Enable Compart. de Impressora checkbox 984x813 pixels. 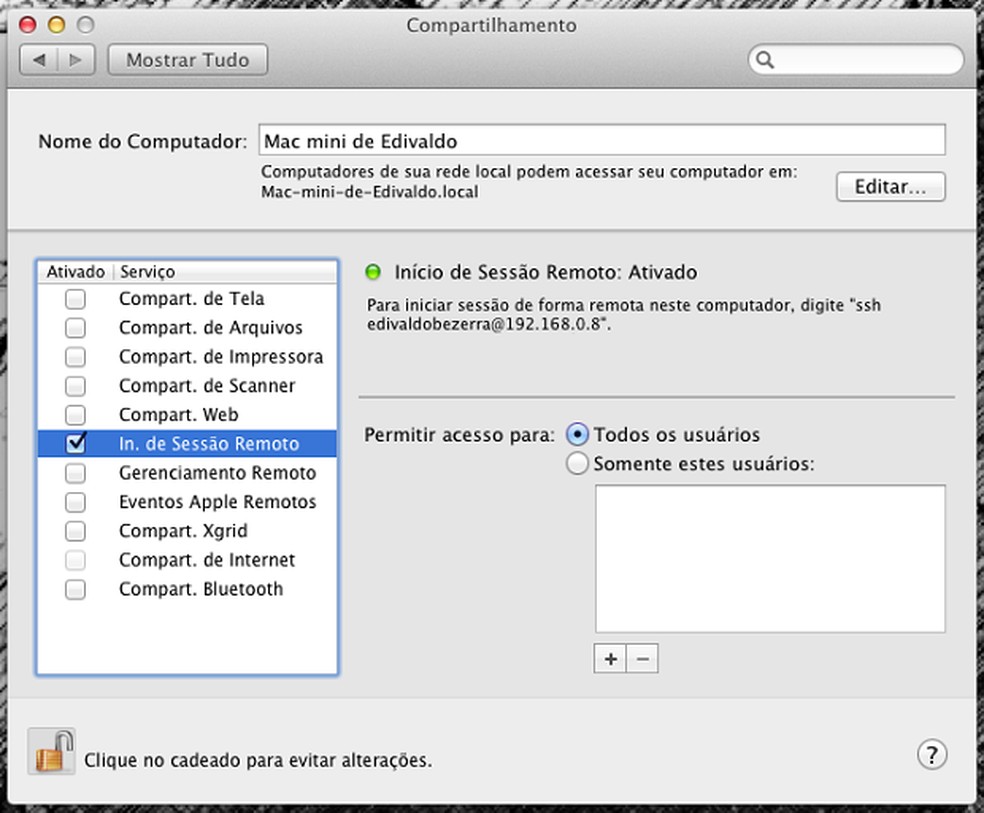(x=75, y=357)
